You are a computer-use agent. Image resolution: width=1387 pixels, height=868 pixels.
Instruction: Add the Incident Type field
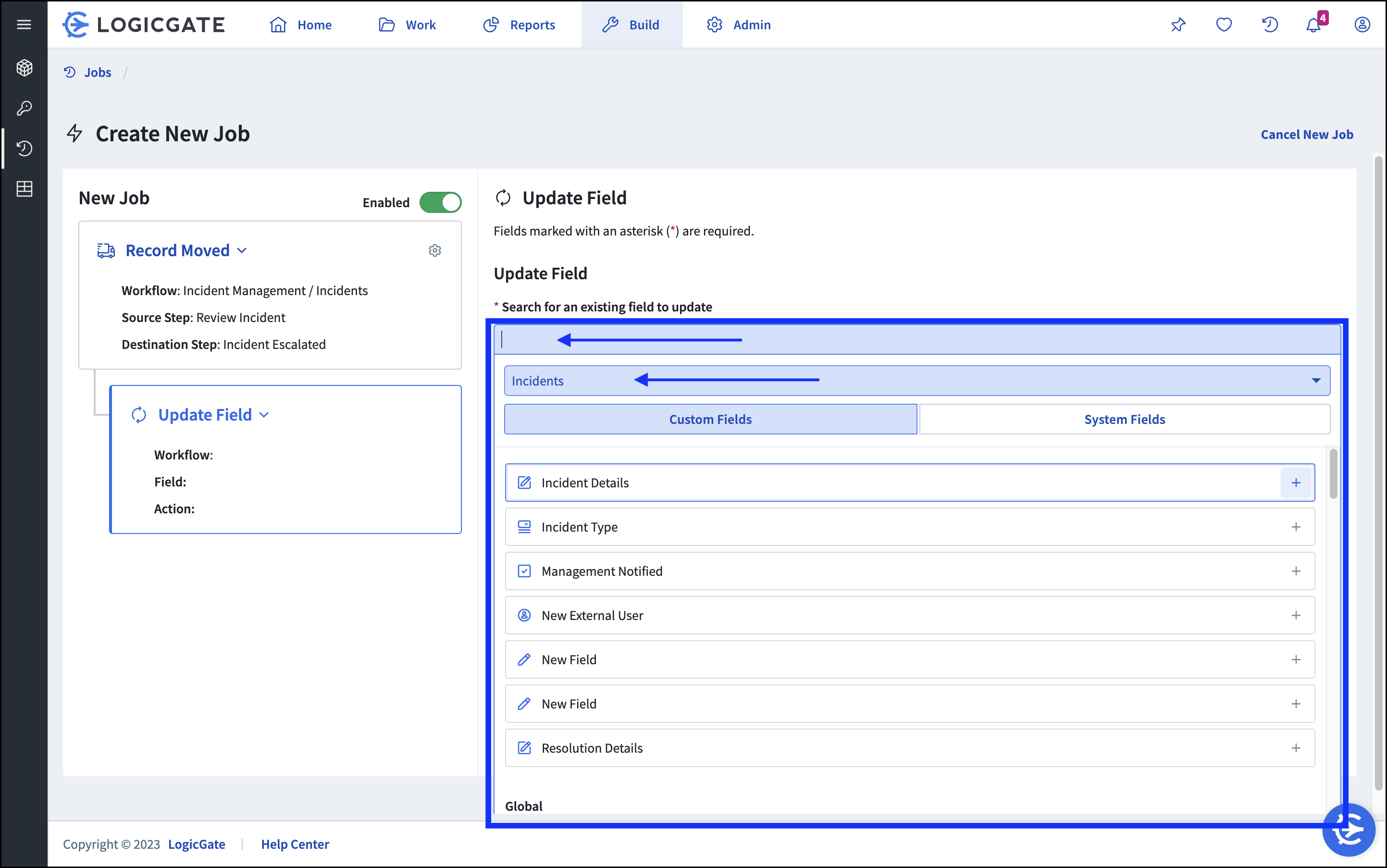pyautogui.click(x=1296, y=527)
